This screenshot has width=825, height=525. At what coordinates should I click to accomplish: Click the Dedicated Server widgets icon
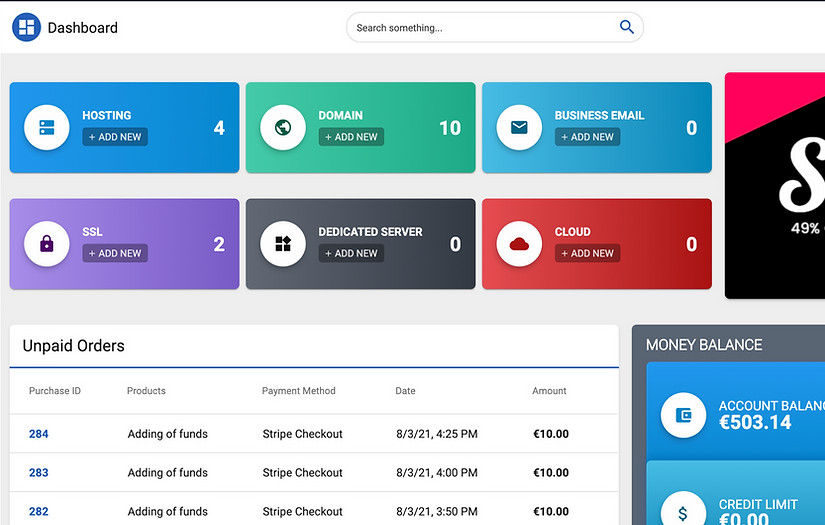[283, 244]
